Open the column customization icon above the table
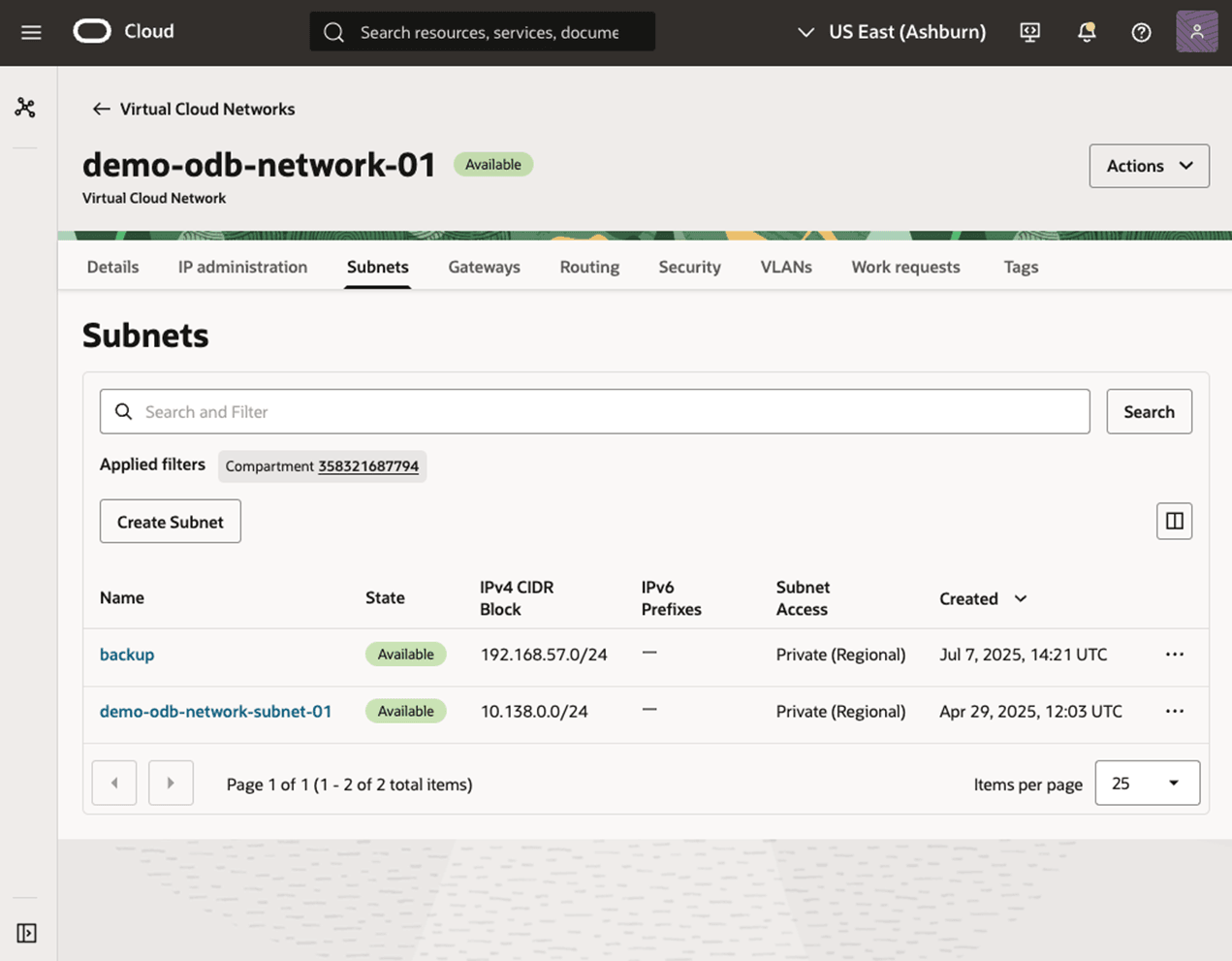1232x961 pixels. pyautogui.click(x=1174, y=521)
